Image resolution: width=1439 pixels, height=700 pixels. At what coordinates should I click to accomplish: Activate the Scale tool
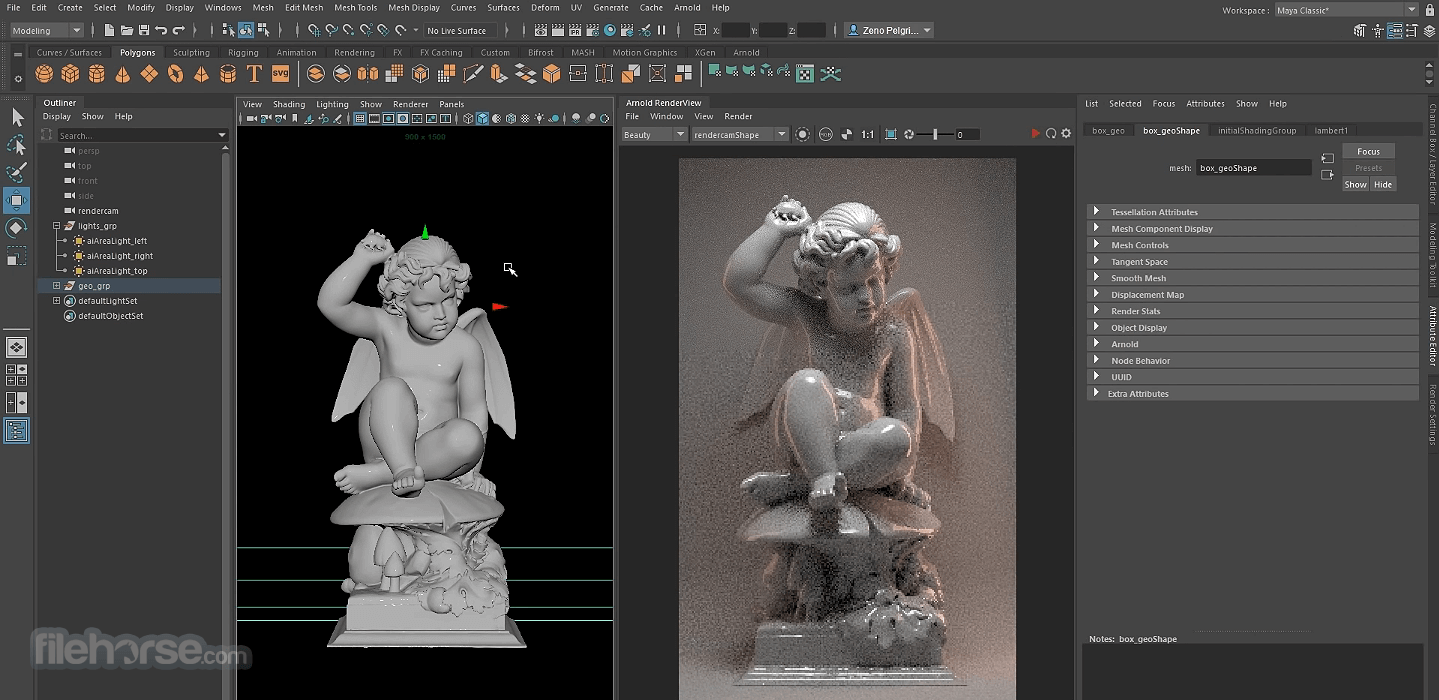coord(17,257)
